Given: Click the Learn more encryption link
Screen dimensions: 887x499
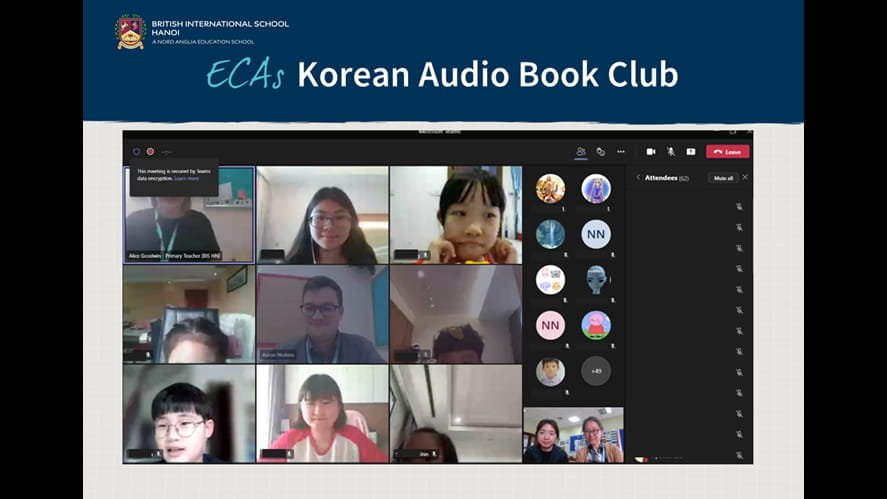Looking at the screenshot, I should (x=186, y=179).
